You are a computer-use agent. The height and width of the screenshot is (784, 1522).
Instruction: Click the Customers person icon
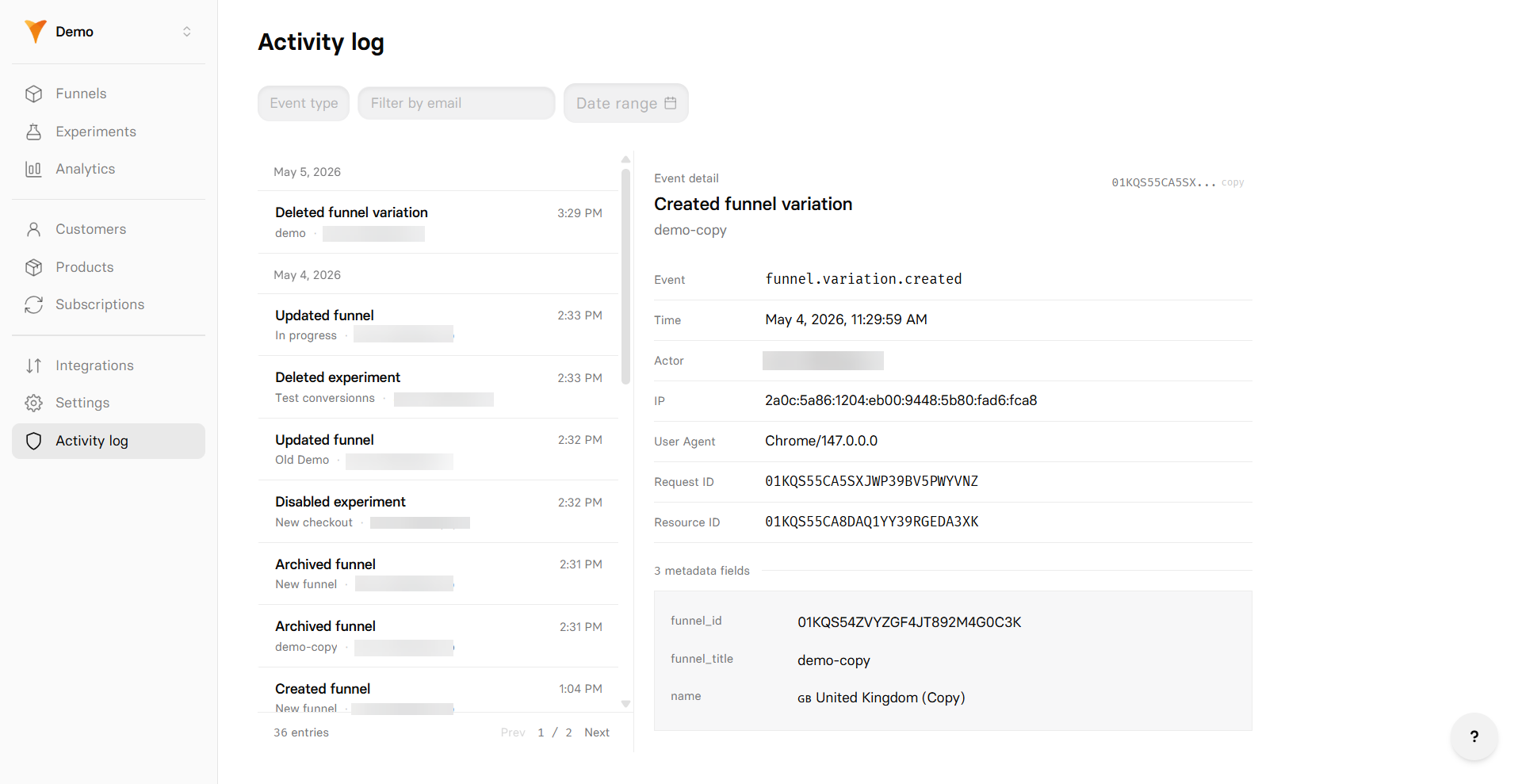click(x=33, y=229)
